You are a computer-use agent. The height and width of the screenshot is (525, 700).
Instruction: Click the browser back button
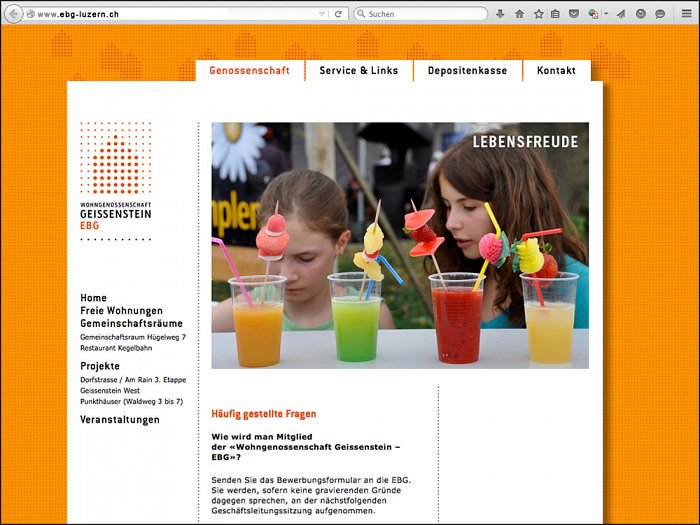[14, 14]
